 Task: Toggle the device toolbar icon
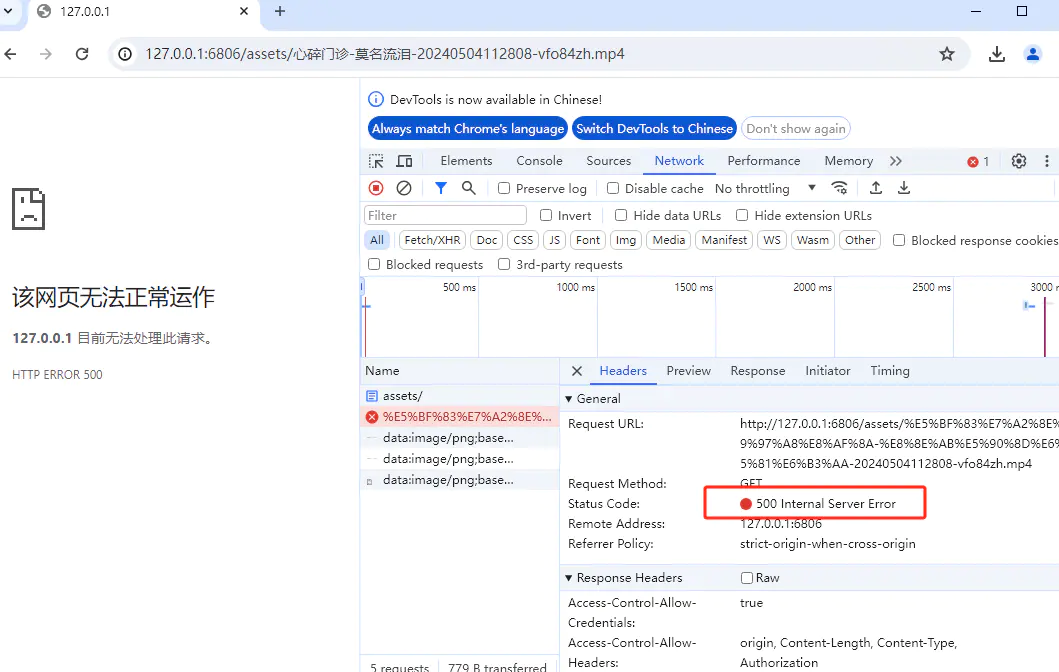click(x=404, y=161)
